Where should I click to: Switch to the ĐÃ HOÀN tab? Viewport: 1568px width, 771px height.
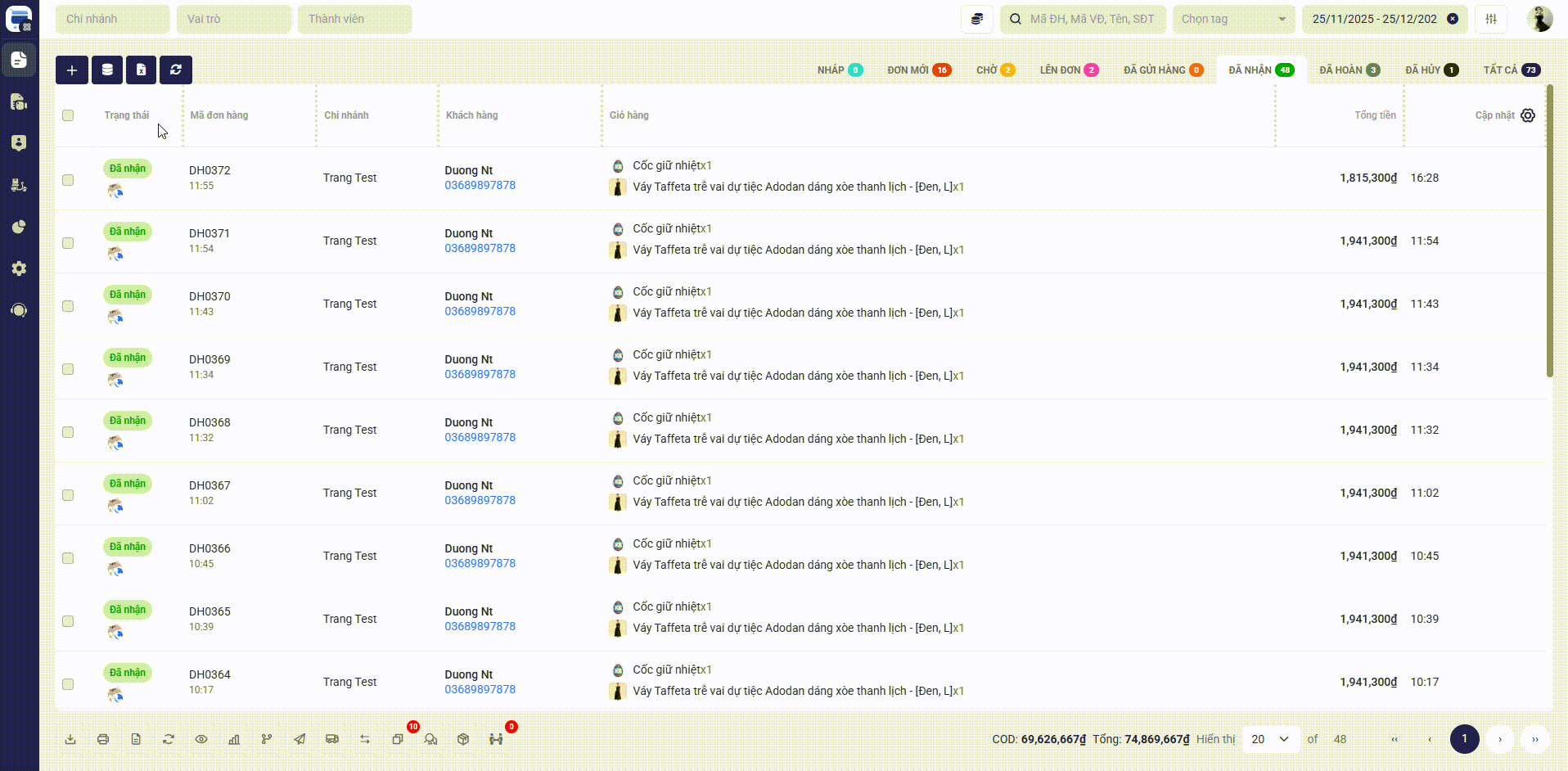pos(1349,70)
